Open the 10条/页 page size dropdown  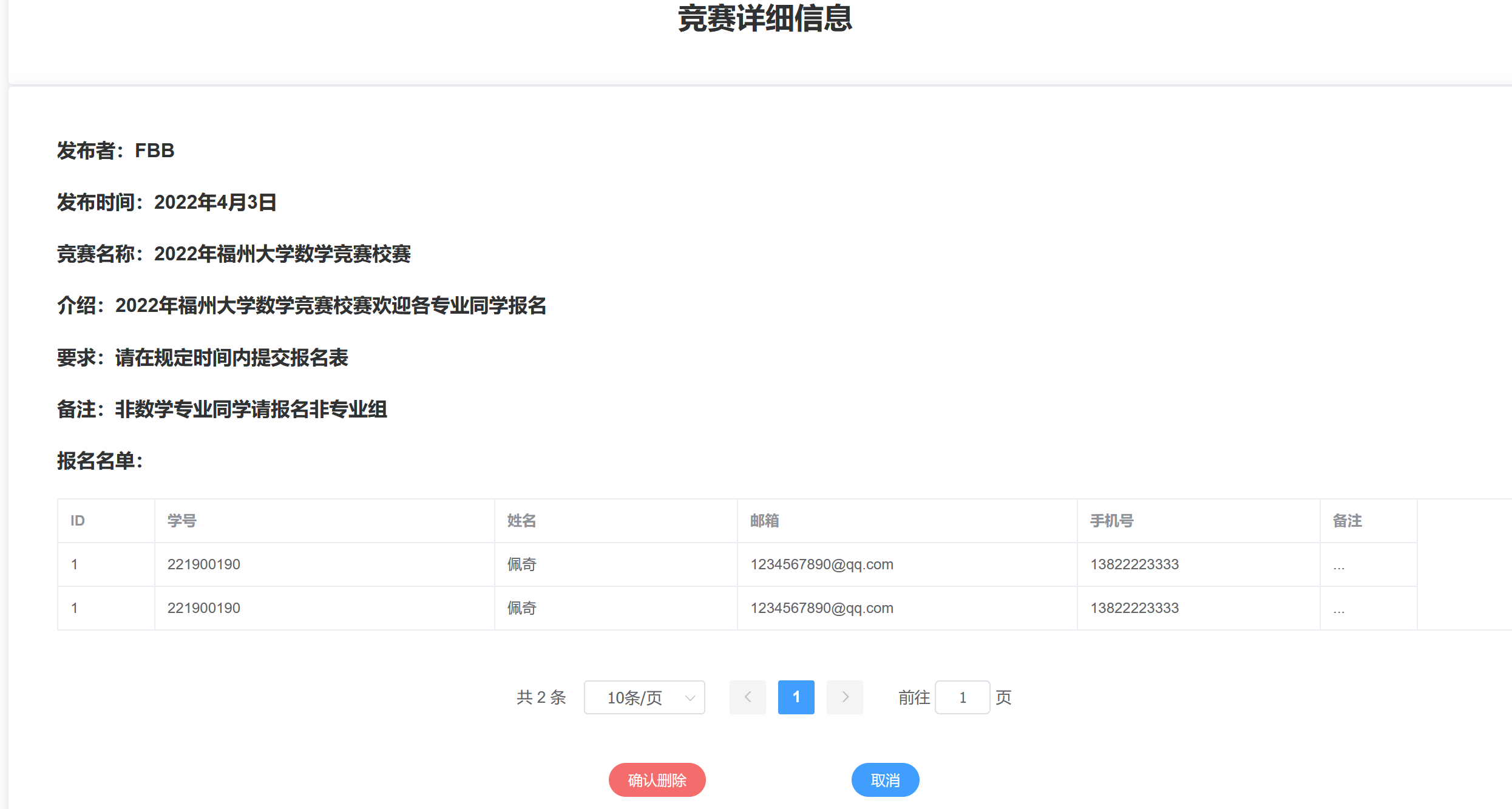636,697
